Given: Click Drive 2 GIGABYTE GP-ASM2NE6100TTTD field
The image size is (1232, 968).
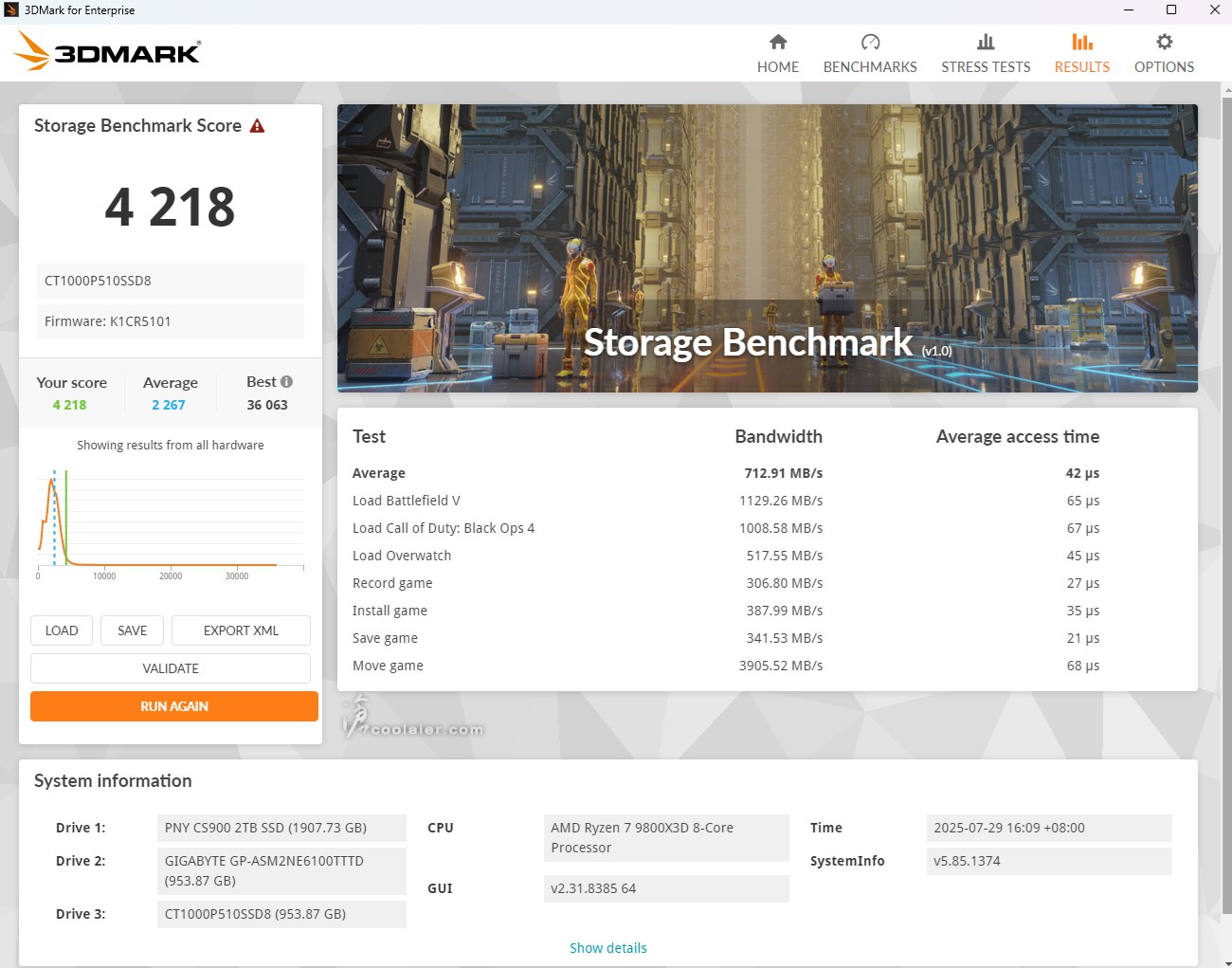Looking at the screenshot, I should (x=281, y=870).
